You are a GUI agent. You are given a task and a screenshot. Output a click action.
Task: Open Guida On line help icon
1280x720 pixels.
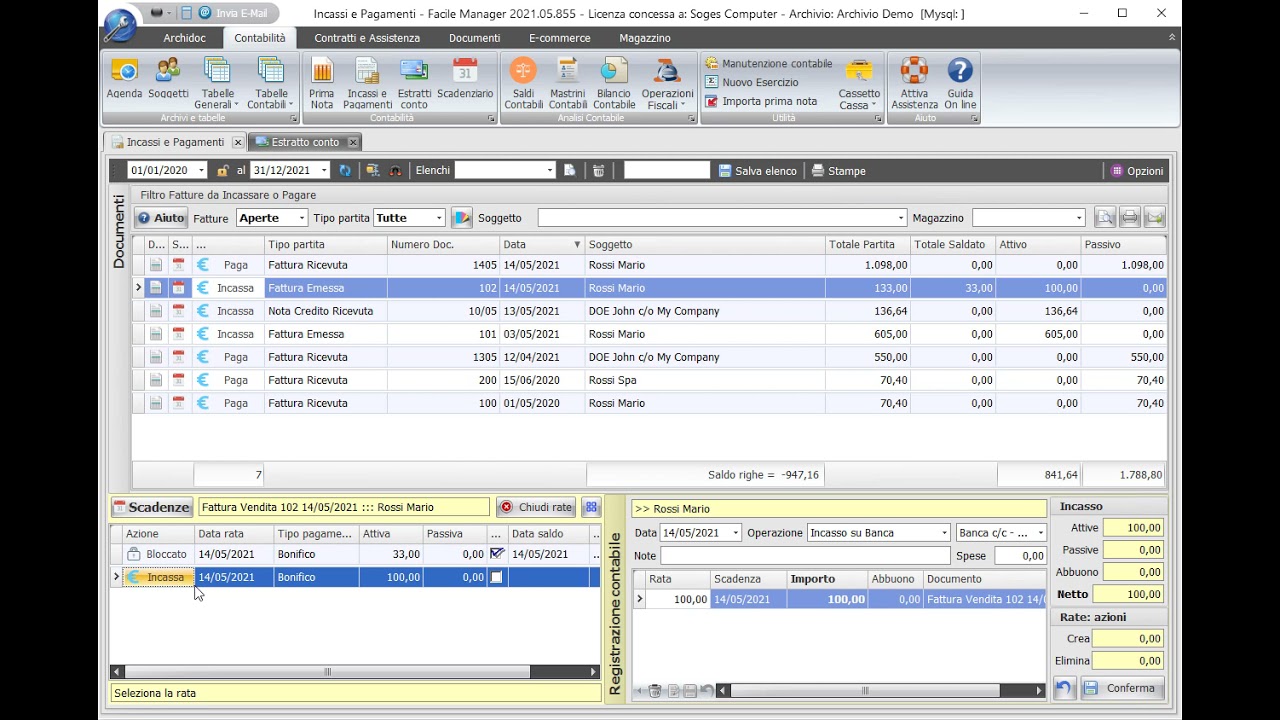pyautogui.click(x=960, y=84)
